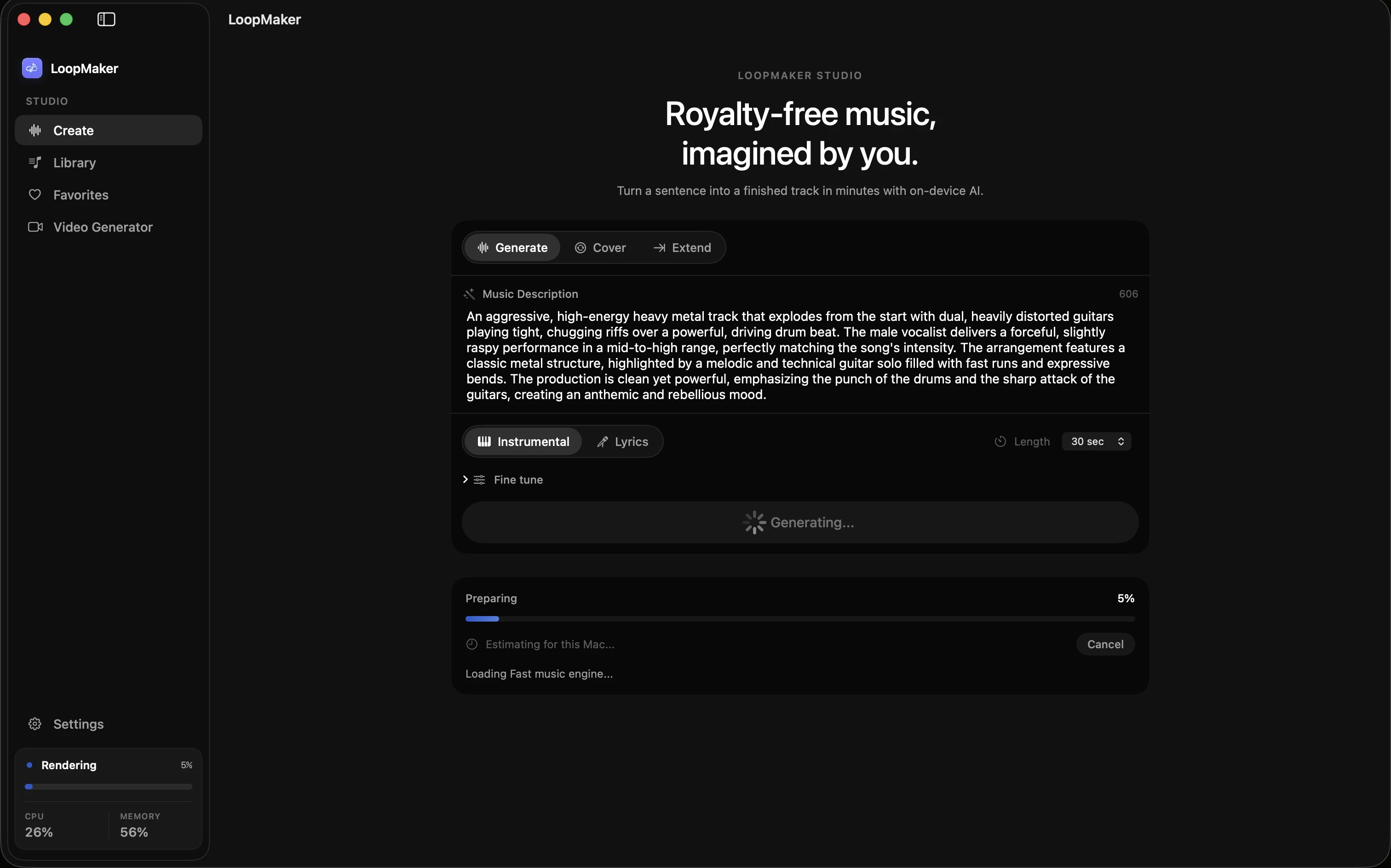Switch to the Extend tab
The height and width of the screenshot is (868, 1391).
(682, 247)
